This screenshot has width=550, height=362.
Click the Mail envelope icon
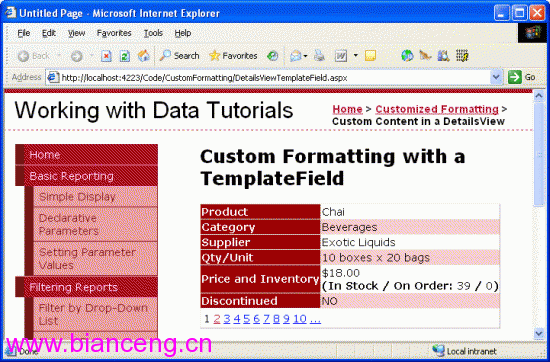tap(296, 56)
